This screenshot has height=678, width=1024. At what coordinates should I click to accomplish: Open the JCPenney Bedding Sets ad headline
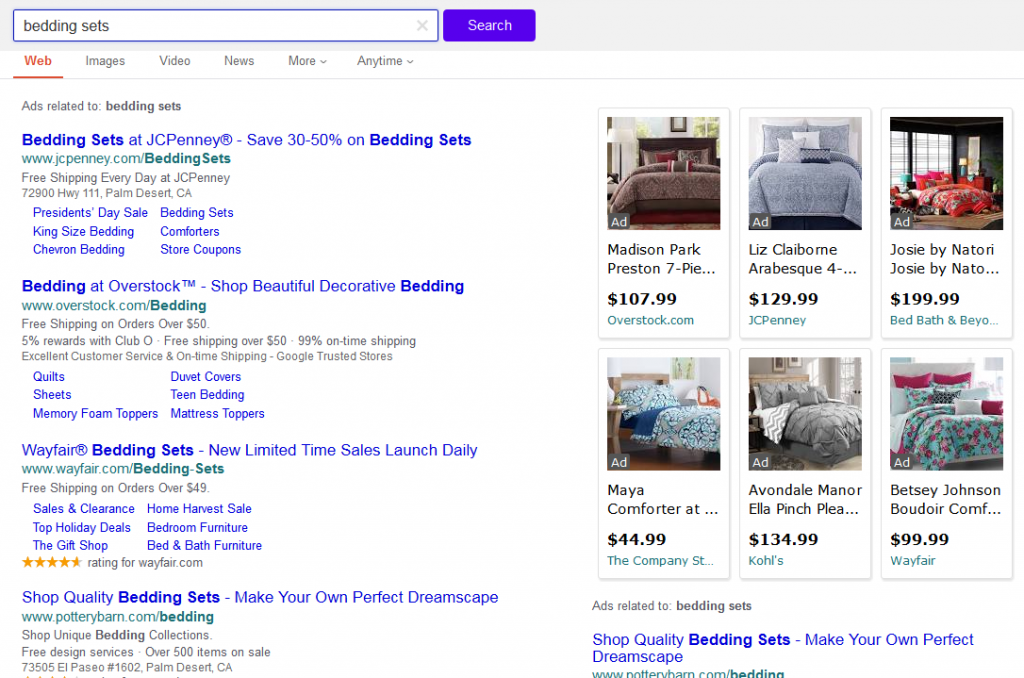[x=246, y=140]
